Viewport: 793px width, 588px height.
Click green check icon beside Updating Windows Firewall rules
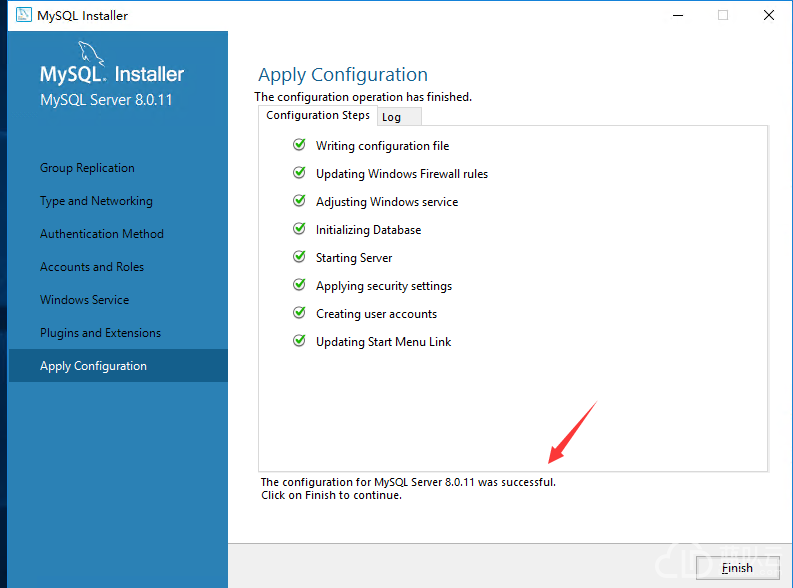point(299,173)
